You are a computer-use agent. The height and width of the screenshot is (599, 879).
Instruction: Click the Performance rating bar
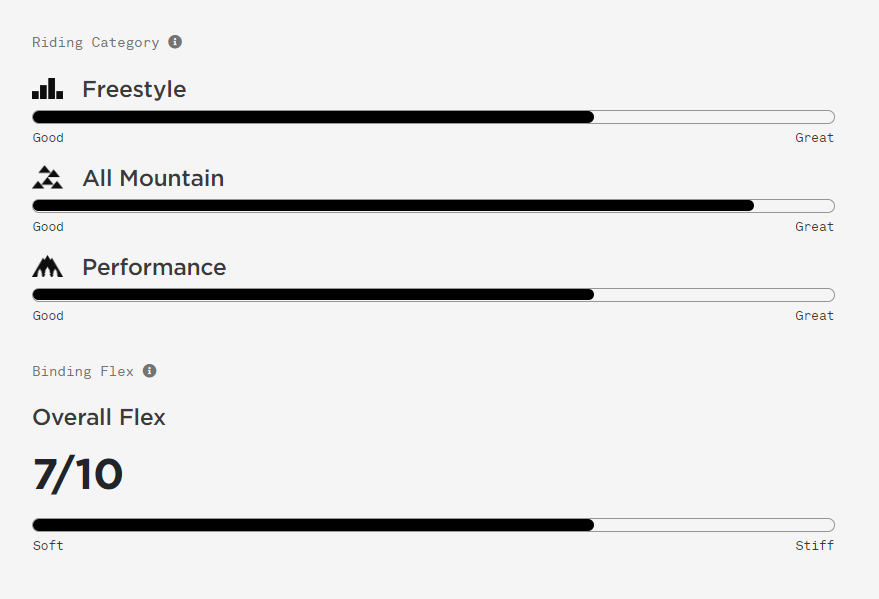[x=433, y=295]
